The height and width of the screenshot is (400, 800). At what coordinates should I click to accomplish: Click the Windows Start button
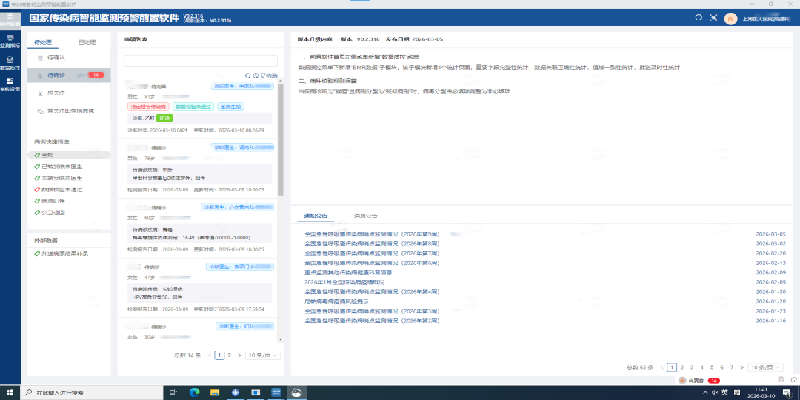(10, 392)
